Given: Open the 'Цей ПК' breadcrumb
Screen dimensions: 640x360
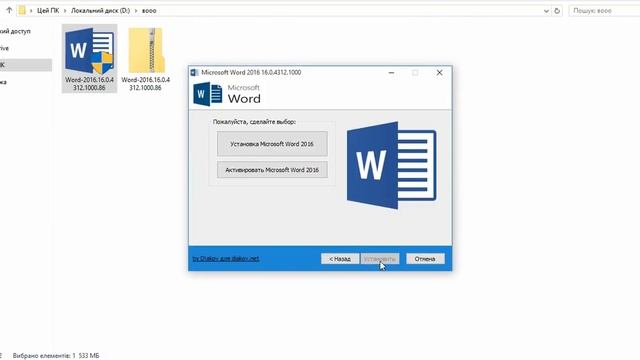Looking at the screenshot, I should (x=48, y=11).
